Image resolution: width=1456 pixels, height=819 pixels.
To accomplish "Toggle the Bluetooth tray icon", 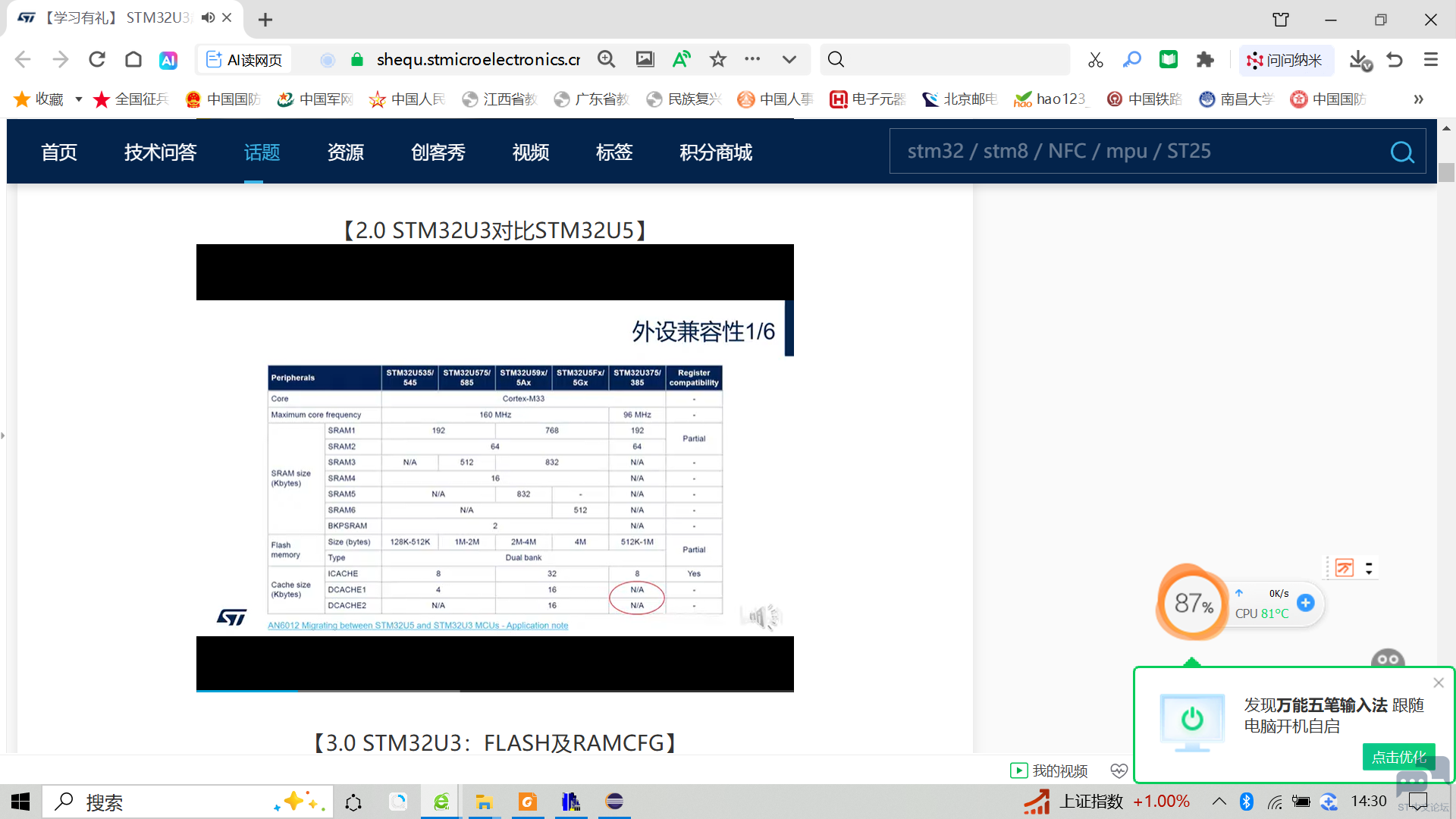I will coord(1246,802).
